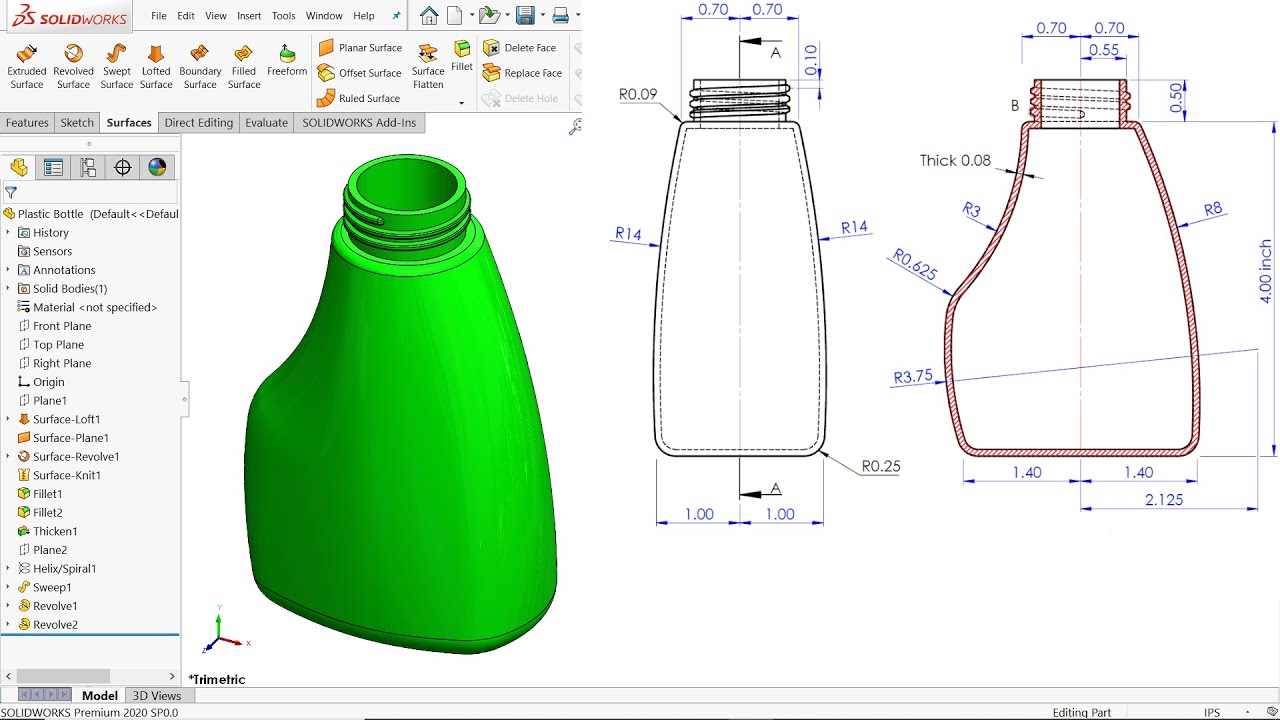The width and height of the screenshot is (1280, 720).
Task: Switch to the Model bottom tab
Action: pyautogui.click(x=99, y=696)
